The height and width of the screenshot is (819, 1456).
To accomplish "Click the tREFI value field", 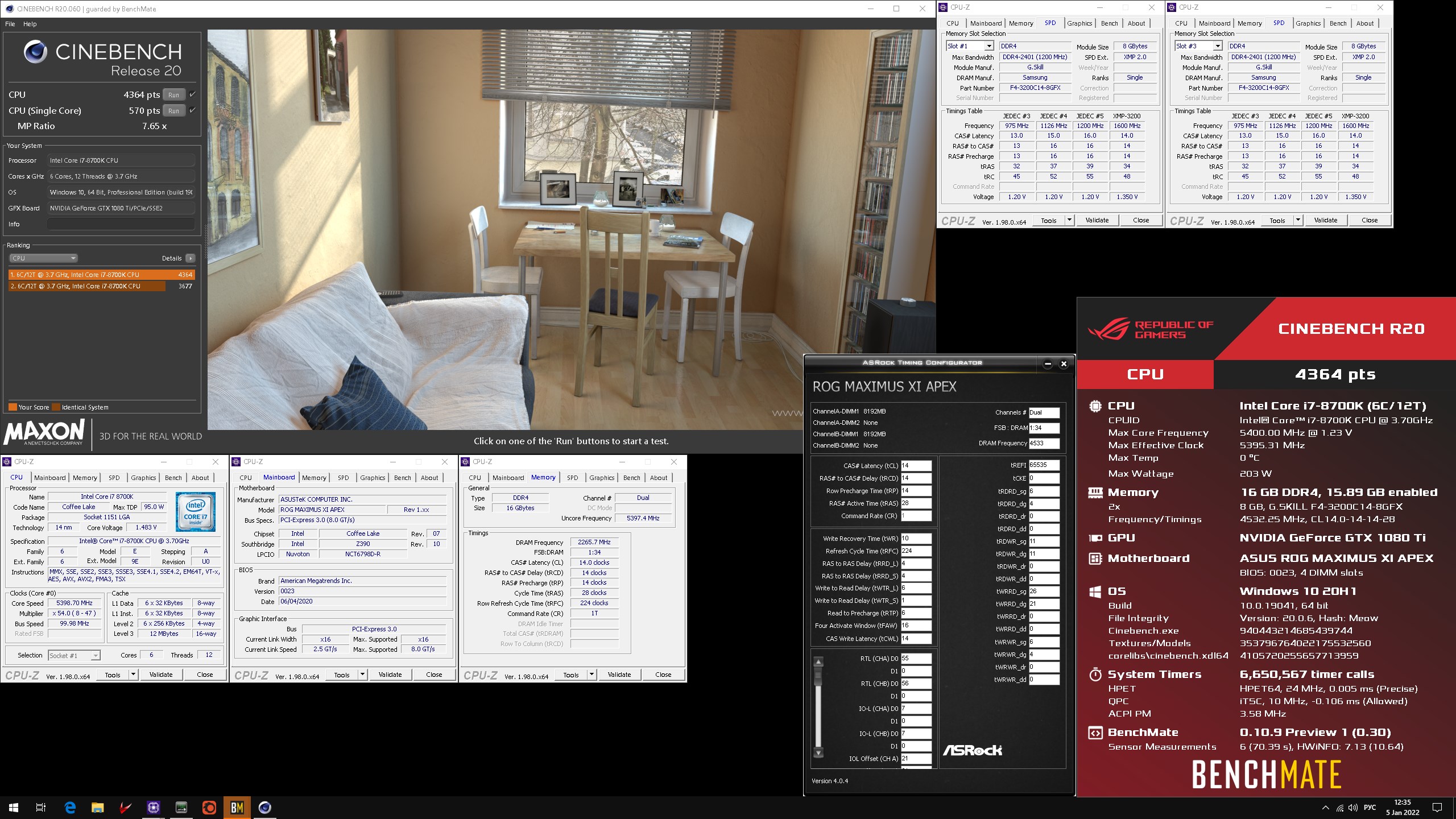I will pyautogui.click(x=1044, y=465).
